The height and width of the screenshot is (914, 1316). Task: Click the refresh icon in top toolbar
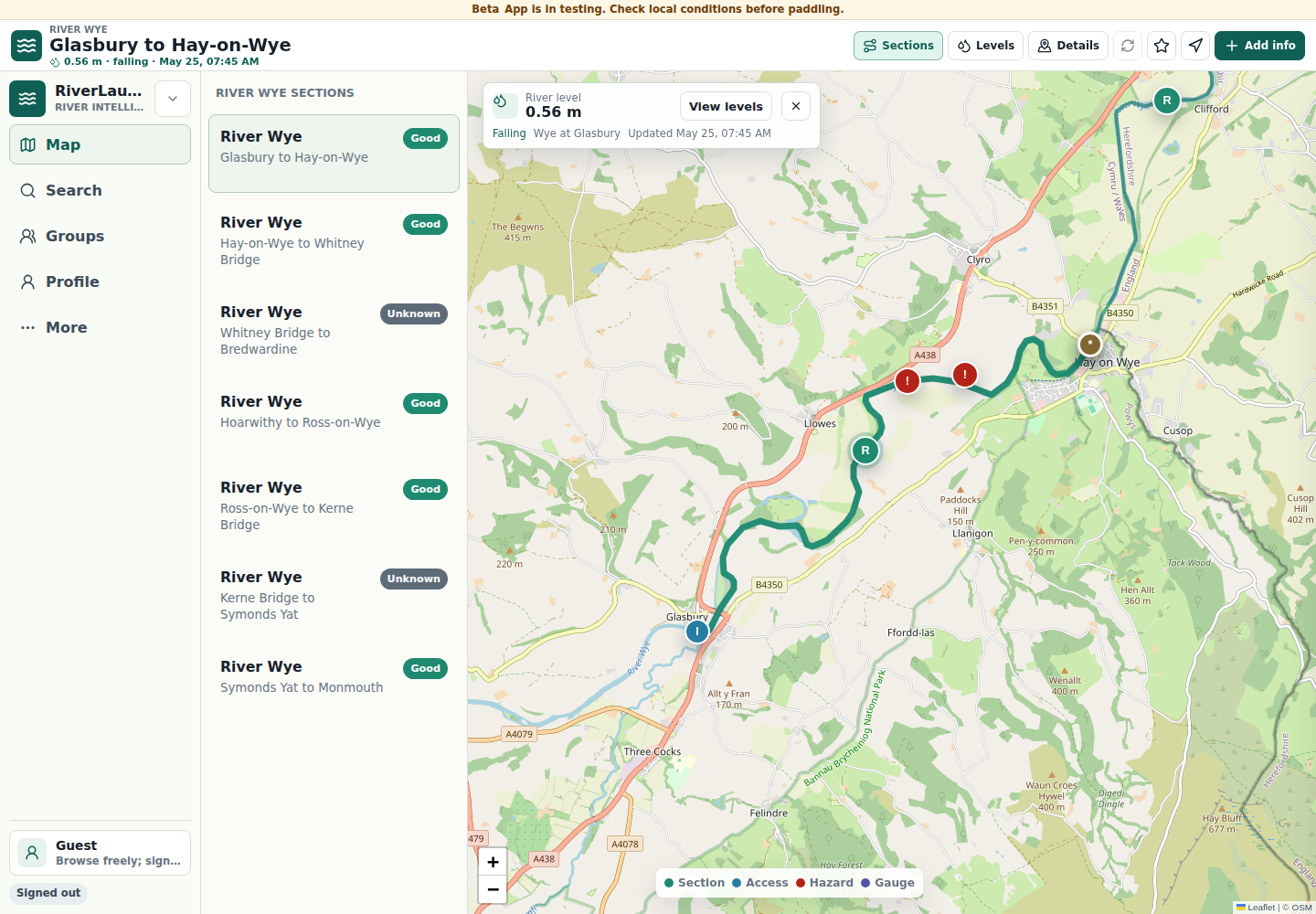1128,46
